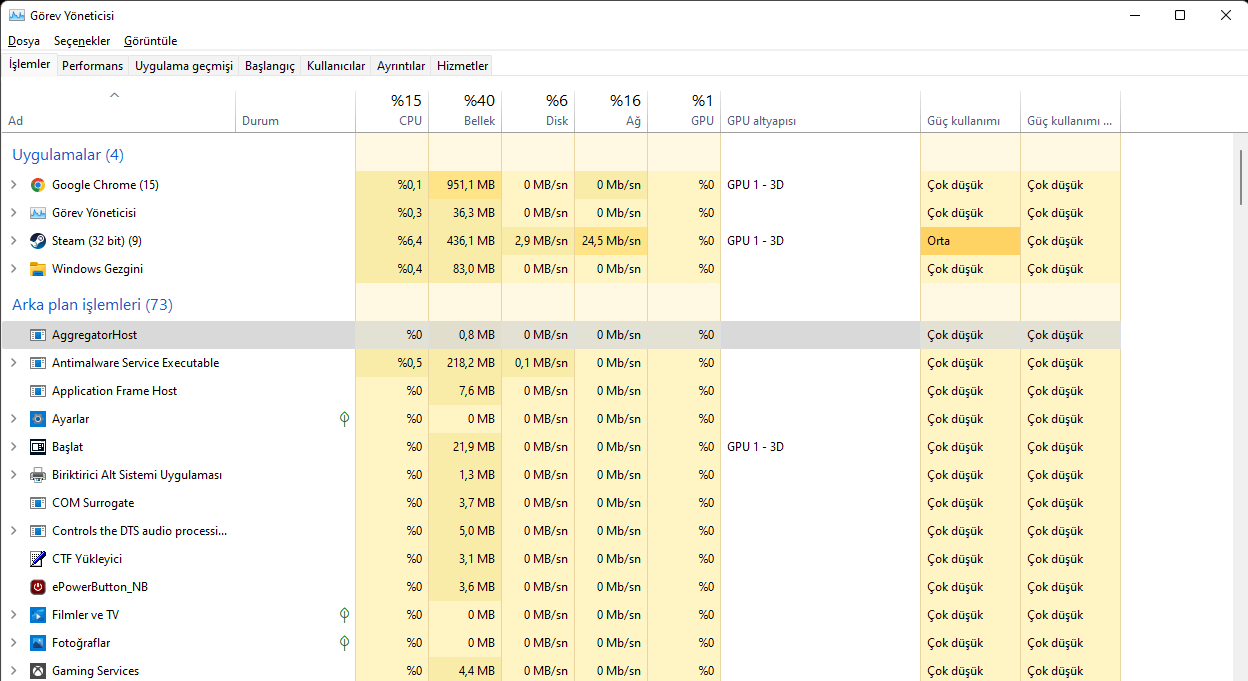
Task: Sort processes by GPU column
Action: (x=684, y=112)
